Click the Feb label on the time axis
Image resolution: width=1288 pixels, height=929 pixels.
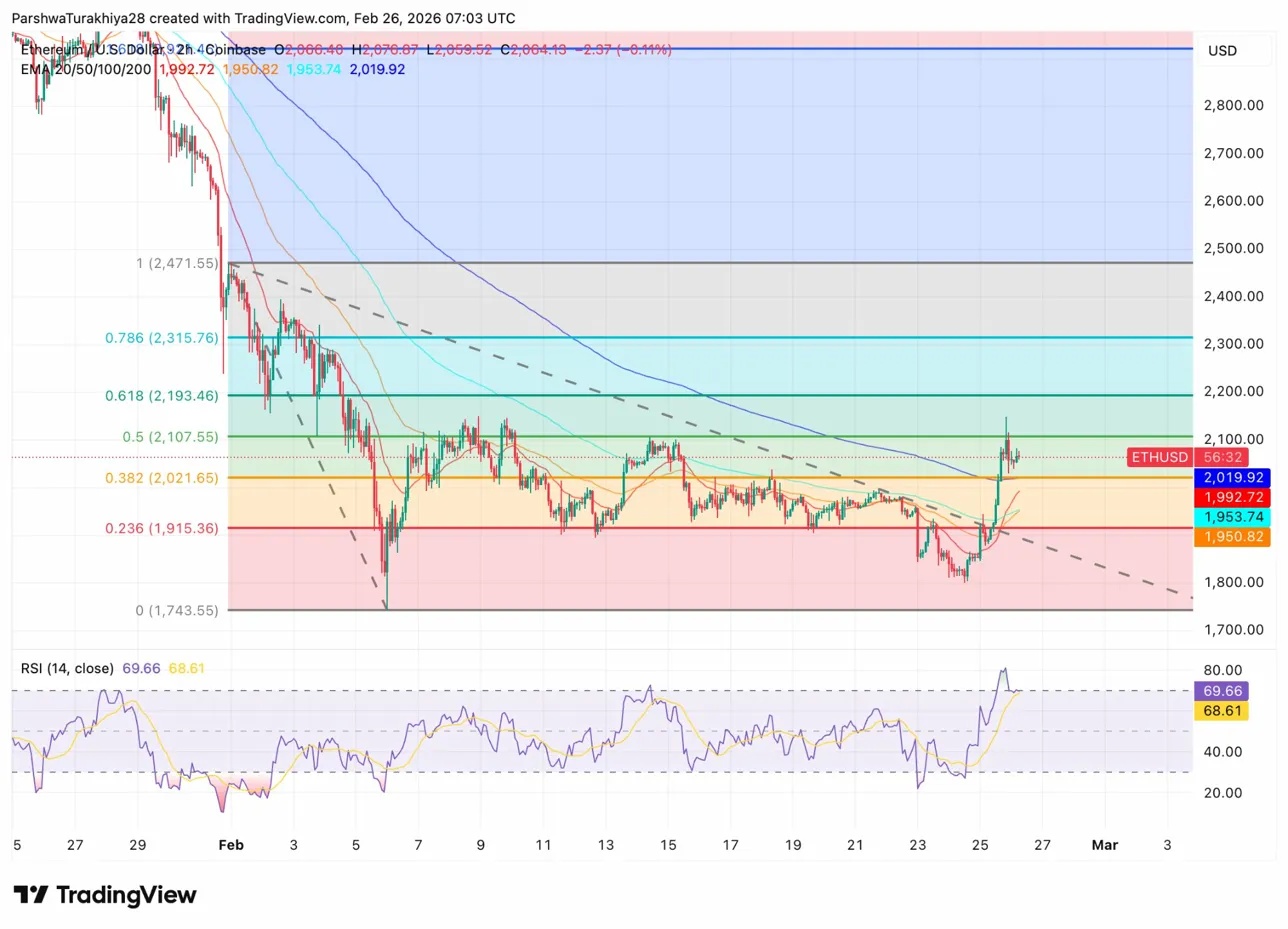(x=231, y=845)
